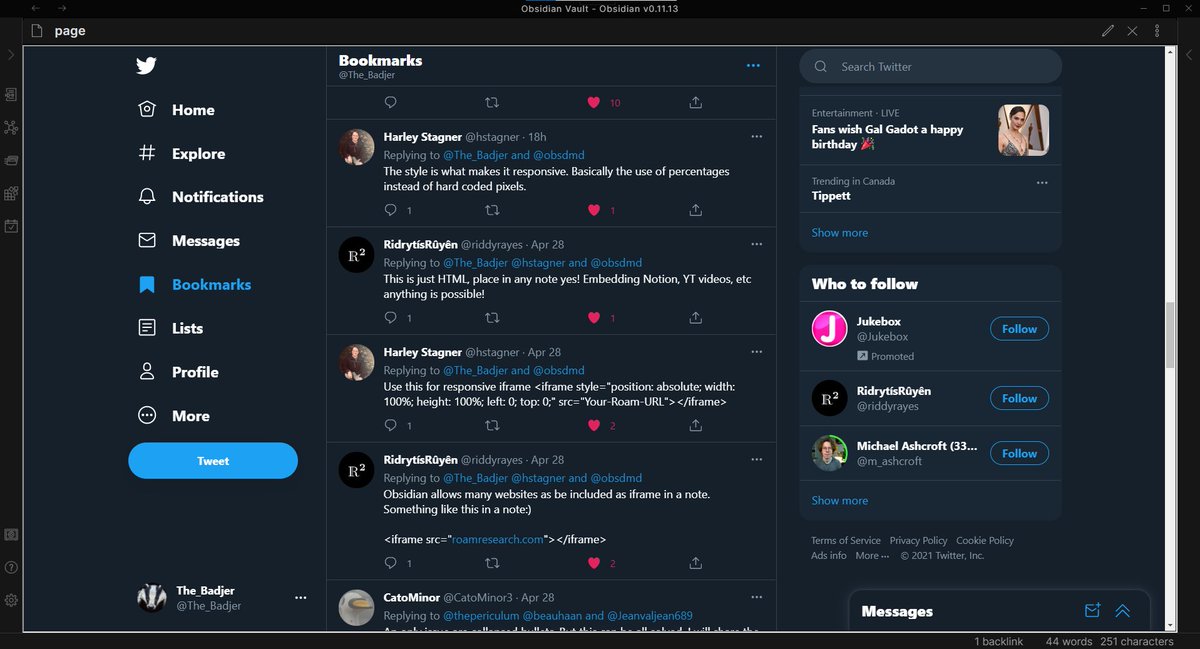Reply to the 'responsive iframe' tweet

(391, 426)
